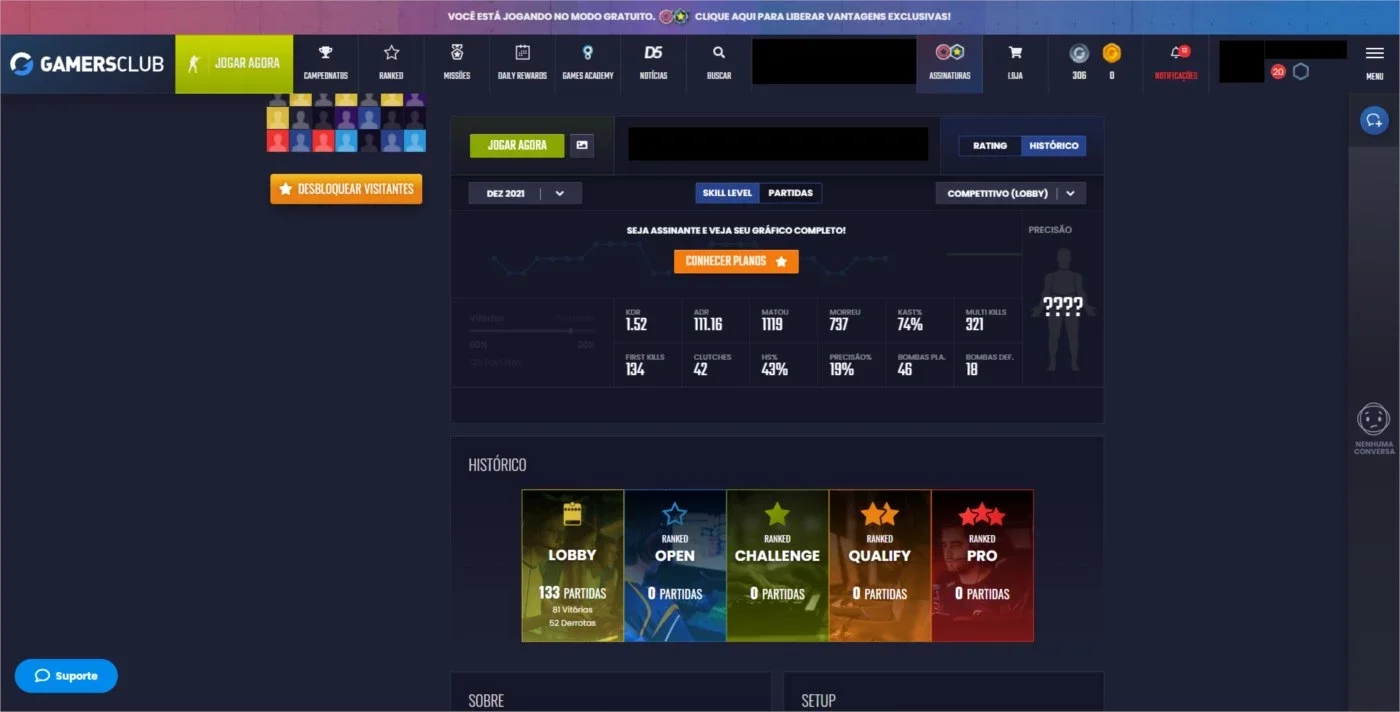Click Jogar Agora button in profile panel
Viewport: 1400px width, 712px height.
[x=517, y=146]
